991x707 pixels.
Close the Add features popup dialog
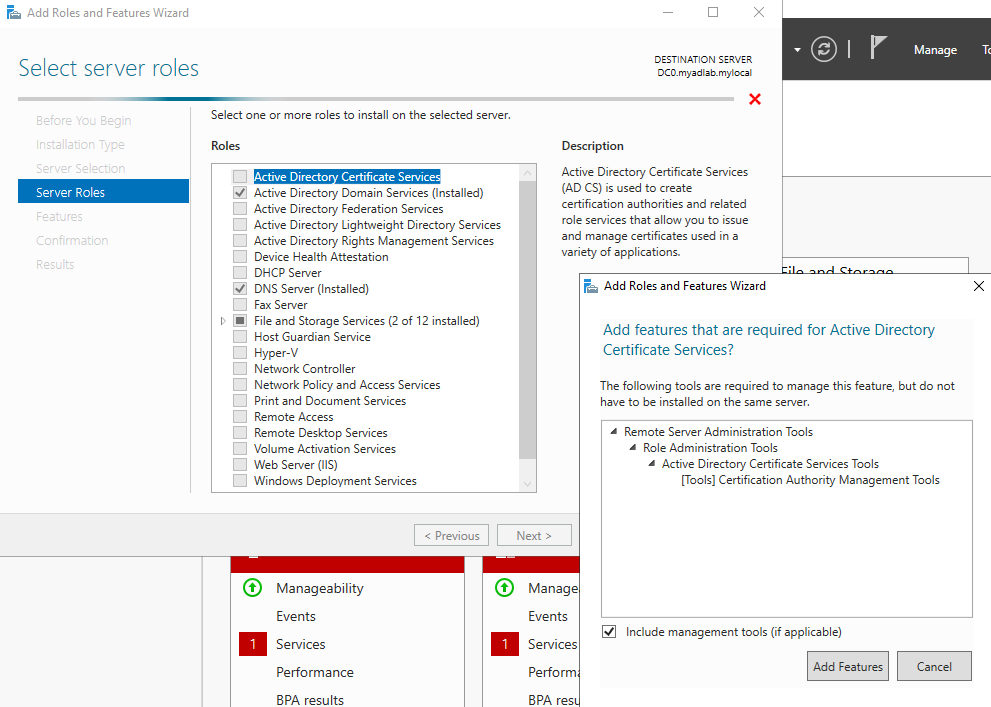click(978, 286)
